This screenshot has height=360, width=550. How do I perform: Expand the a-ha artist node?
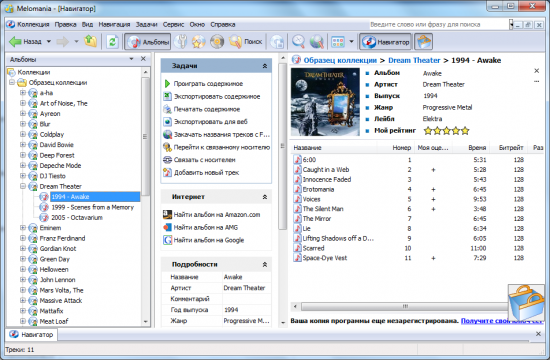pyautogui.click(x=23, y=93)
